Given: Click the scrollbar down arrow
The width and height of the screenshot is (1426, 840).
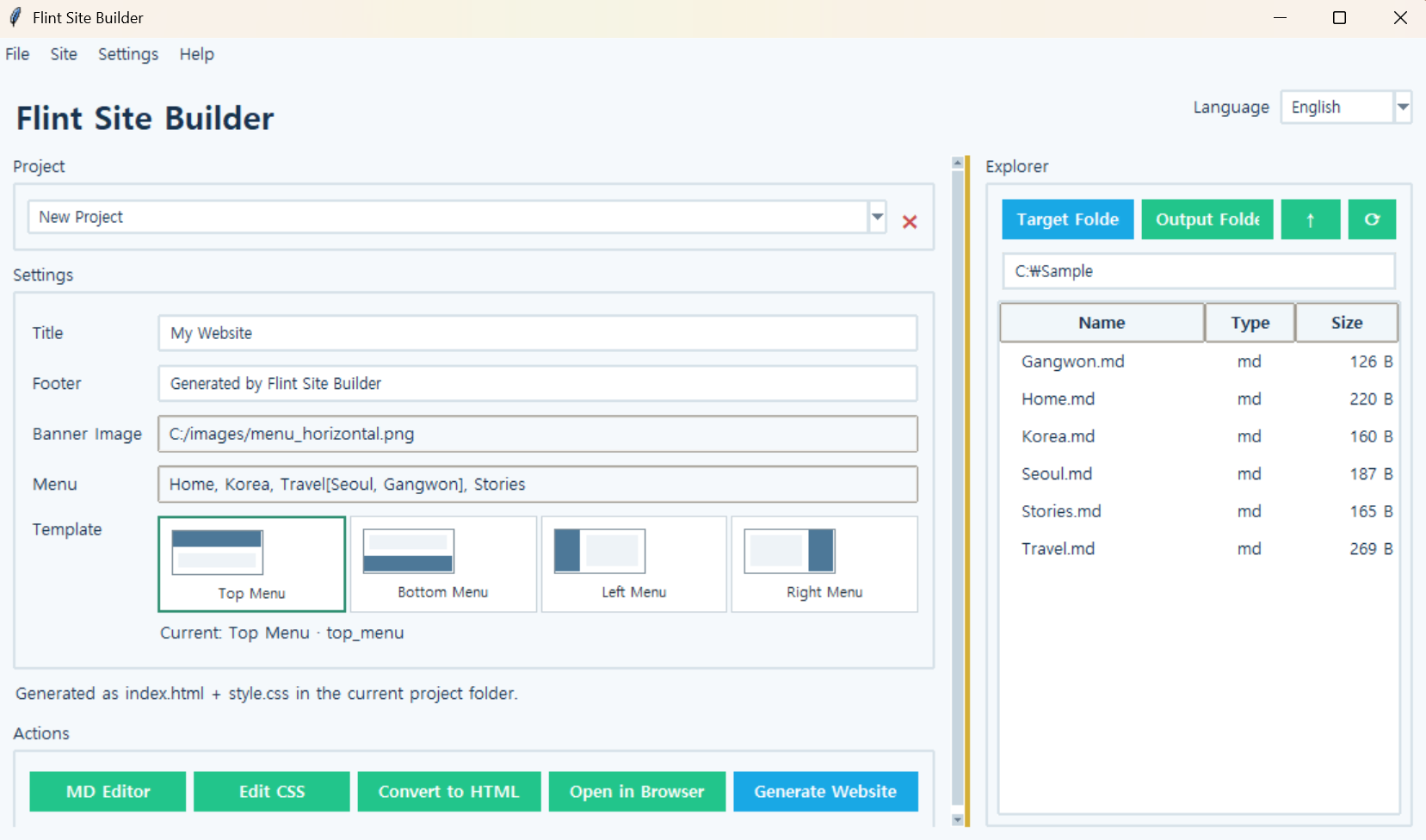Looking at the screenshot, I should (x=958, y=820).
